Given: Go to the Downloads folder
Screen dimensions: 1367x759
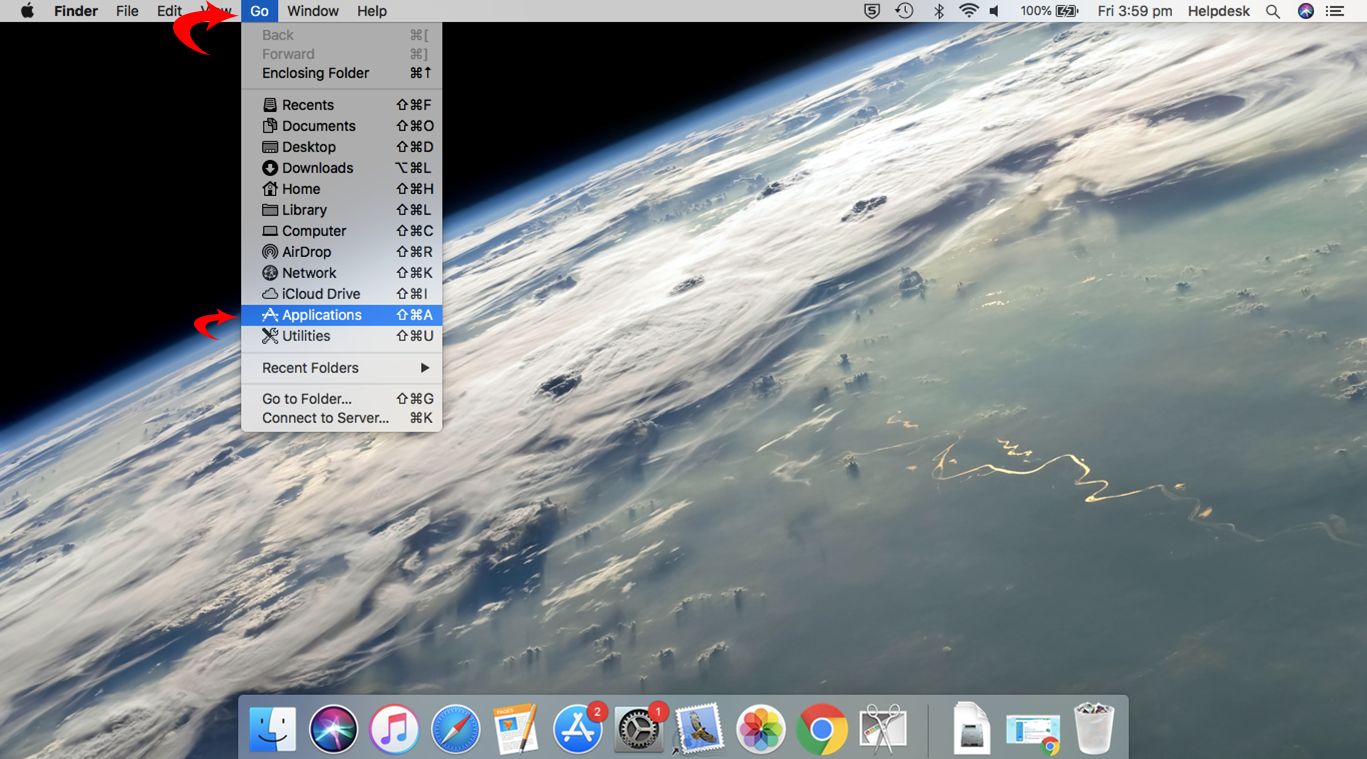Looking at the screenshot, I should (x=342, y=168).
